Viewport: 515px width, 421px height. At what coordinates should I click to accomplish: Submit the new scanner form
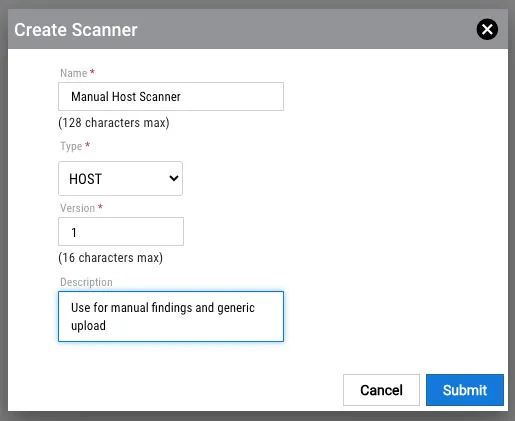(x=465, y=390)
